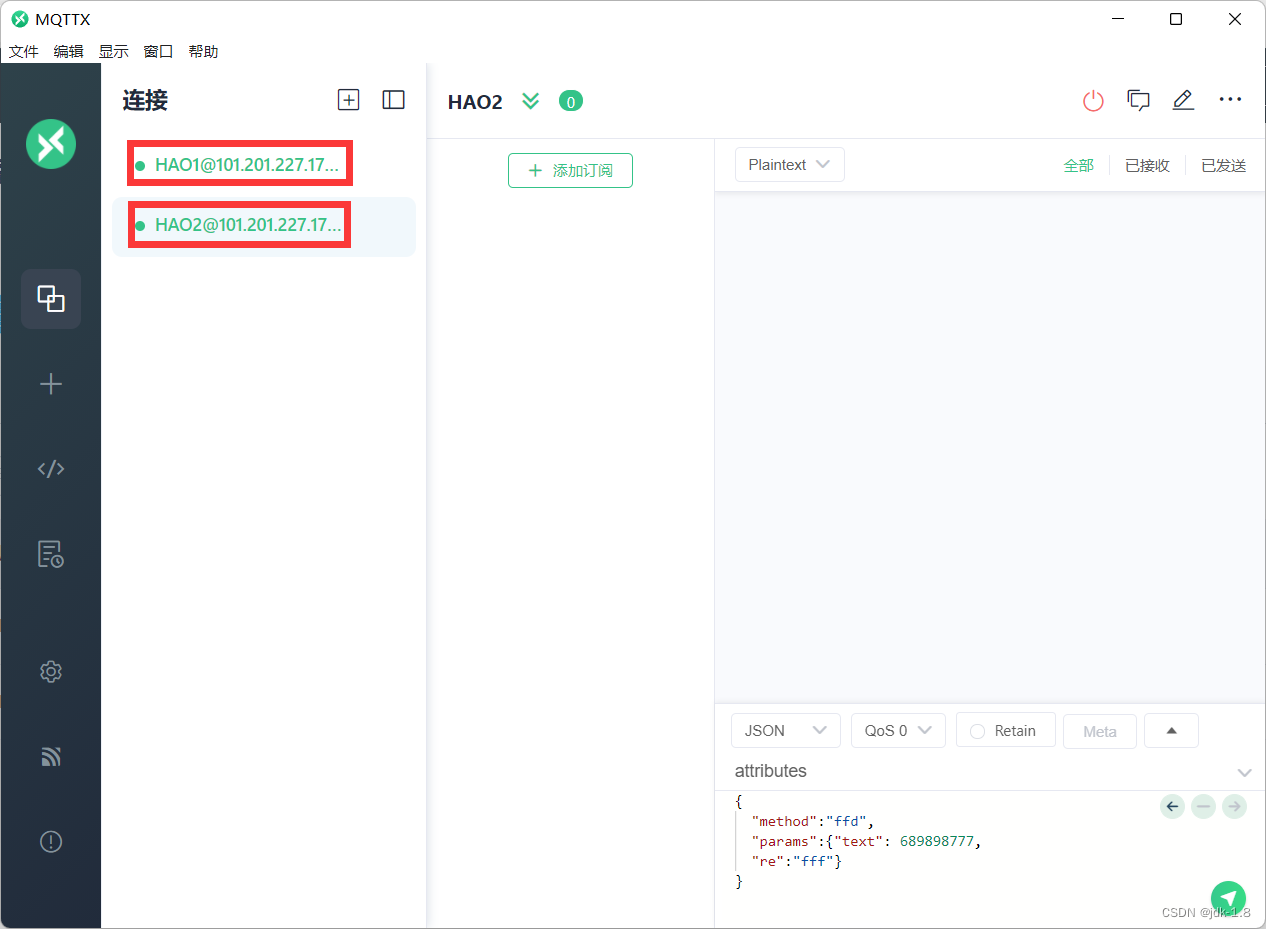Open the JSON payload type dropdown

click(786, 731)
